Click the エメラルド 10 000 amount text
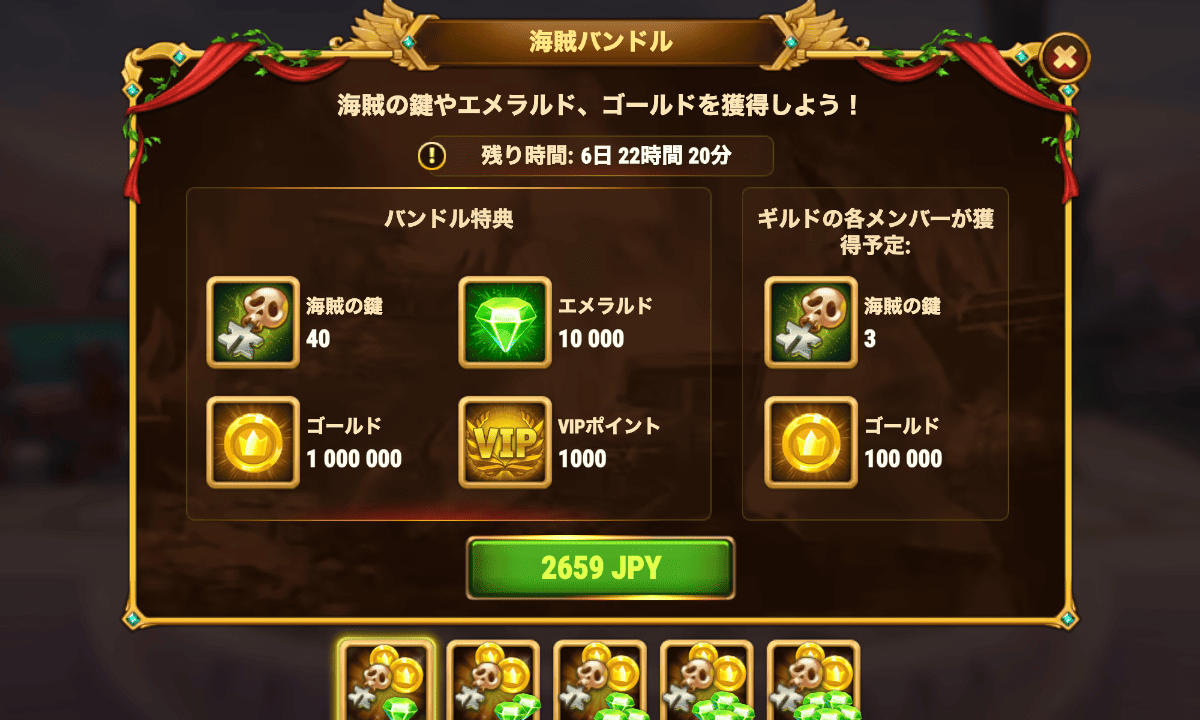Viewport: 1200px width, 720px height. tap(591, 339)
